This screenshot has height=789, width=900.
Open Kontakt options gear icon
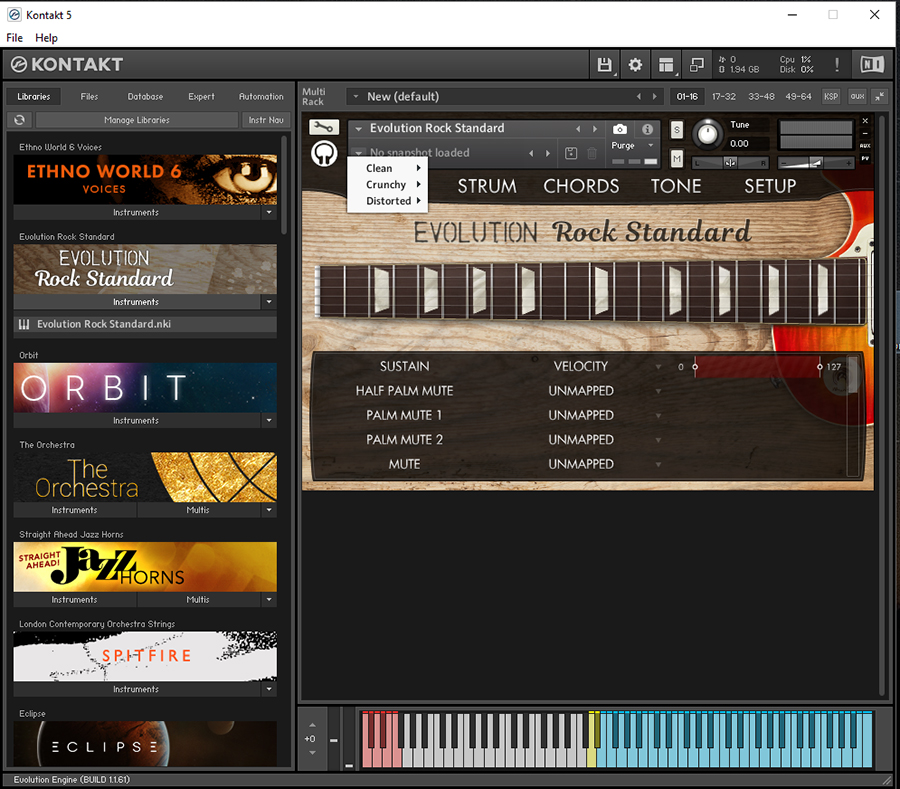pos(635,65)
